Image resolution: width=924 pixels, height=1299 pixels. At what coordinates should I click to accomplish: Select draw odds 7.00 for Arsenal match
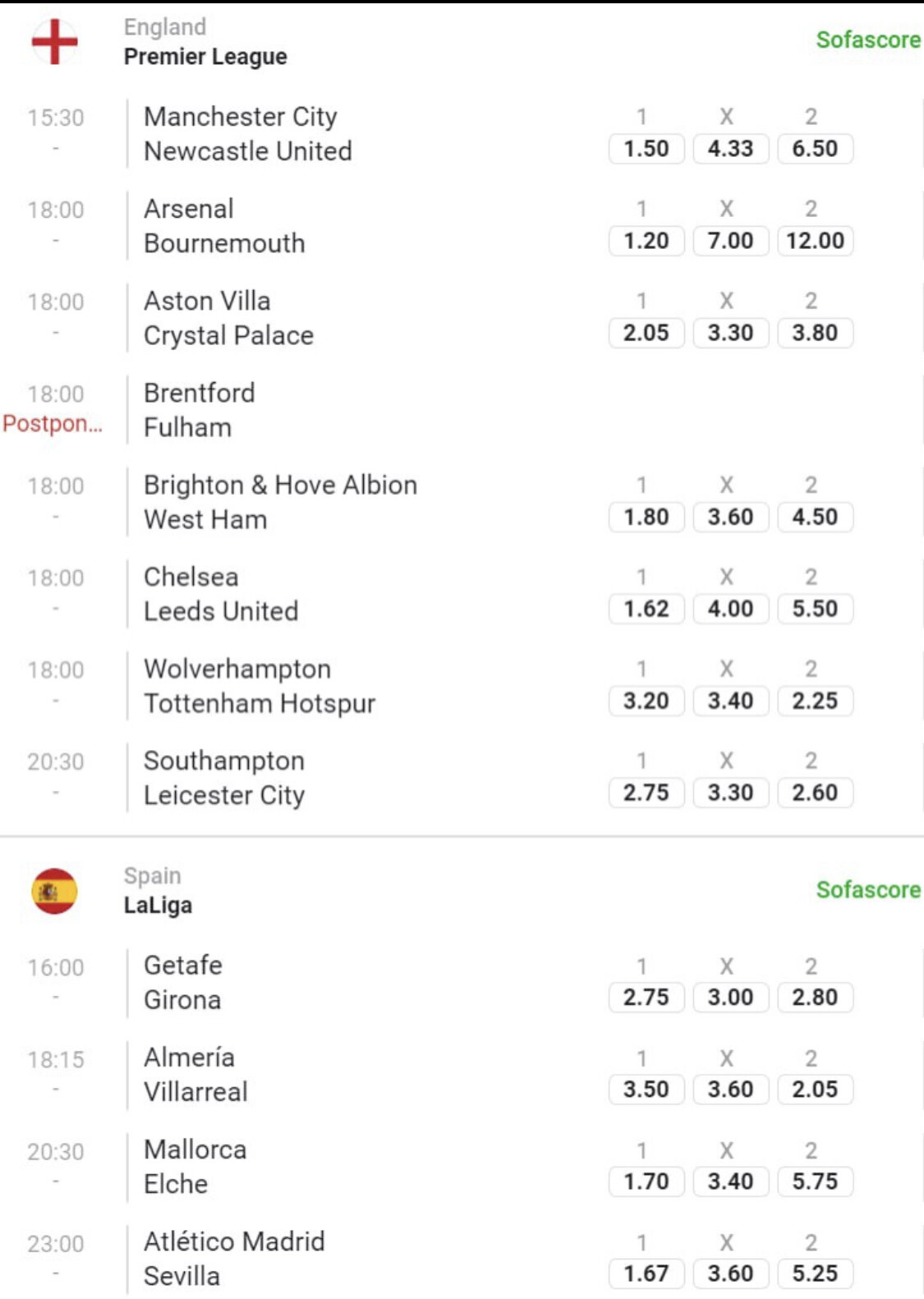pos(730,241)
